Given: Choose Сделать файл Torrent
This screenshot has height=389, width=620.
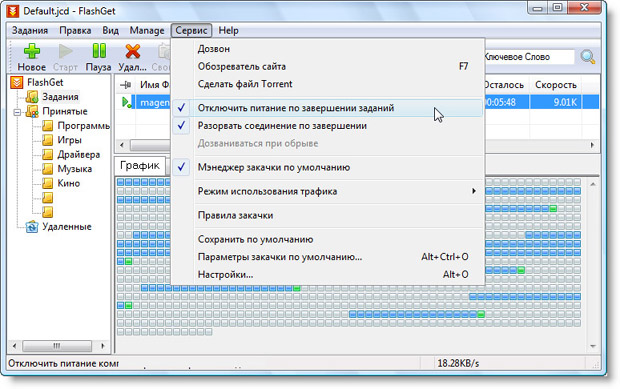Looking at the screenshot, I should pyautogui.click(x=327, y=84).
